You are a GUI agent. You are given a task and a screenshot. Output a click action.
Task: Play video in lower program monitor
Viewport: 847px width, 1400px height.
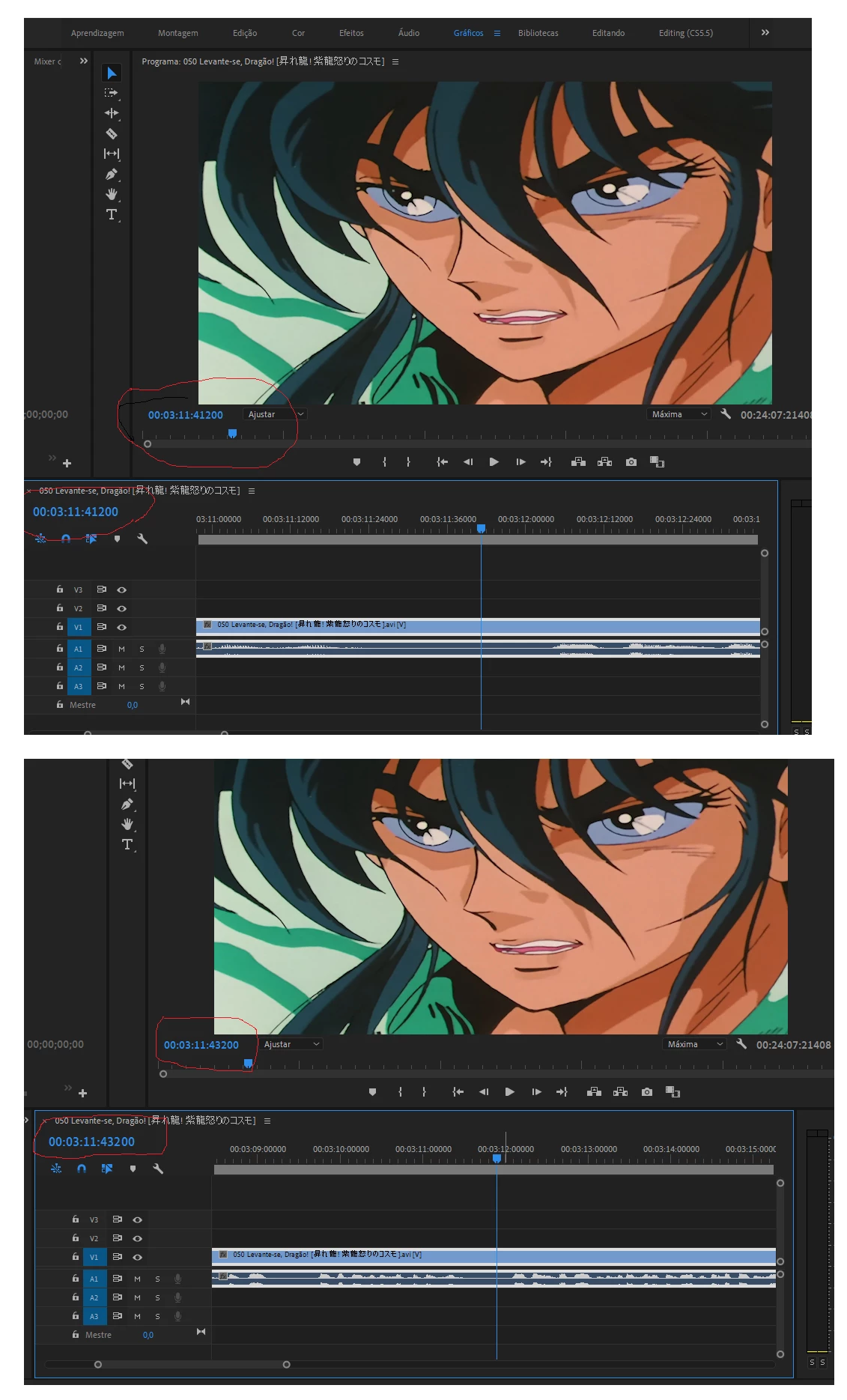pyautogui.click(x=509, y=1092)
